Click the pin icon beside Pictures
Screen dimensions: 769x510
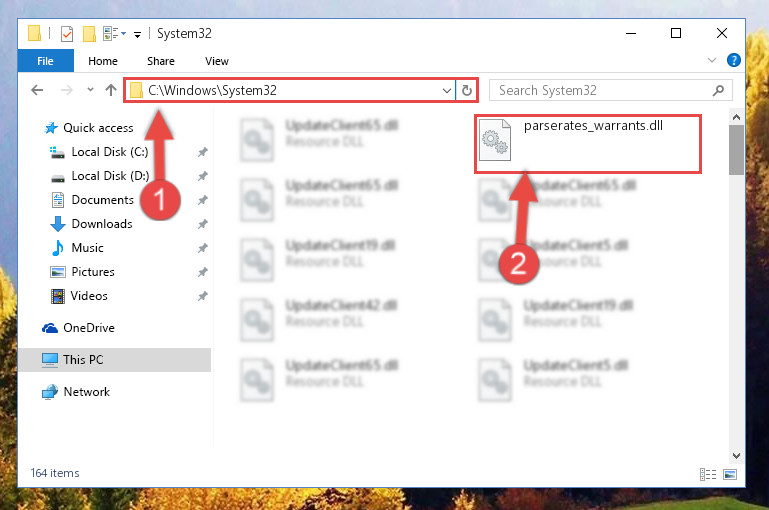pyautogui.click(x=203, y=272)
